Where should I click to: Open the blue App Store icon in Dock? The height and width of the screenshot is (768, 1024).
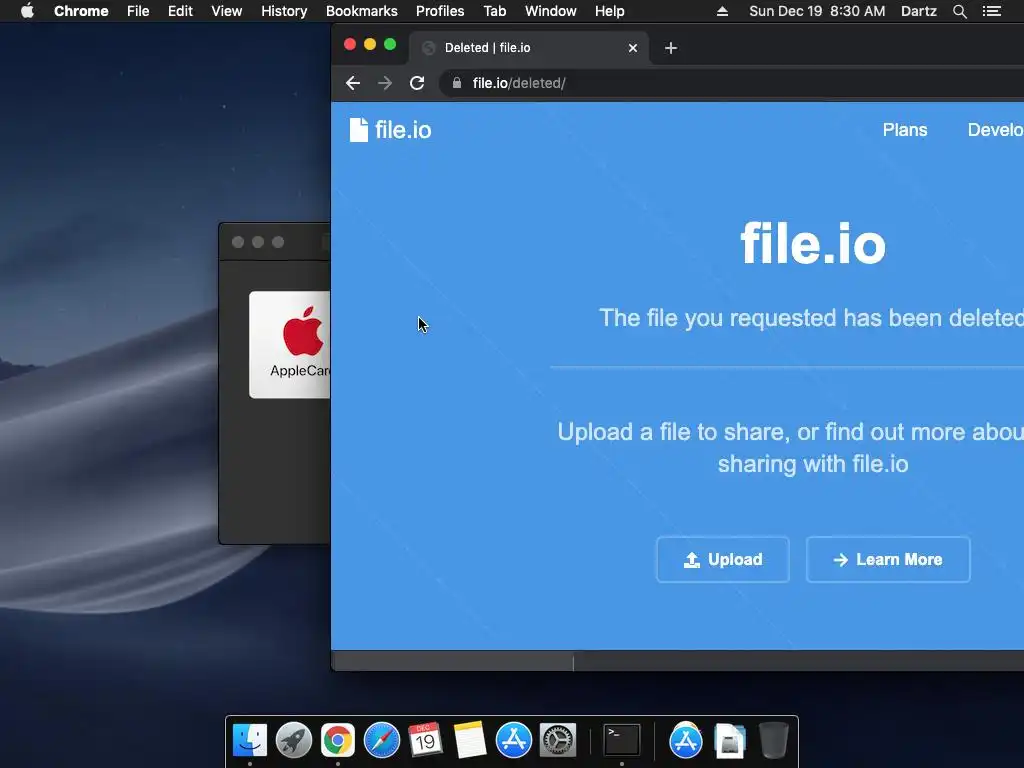514,741
